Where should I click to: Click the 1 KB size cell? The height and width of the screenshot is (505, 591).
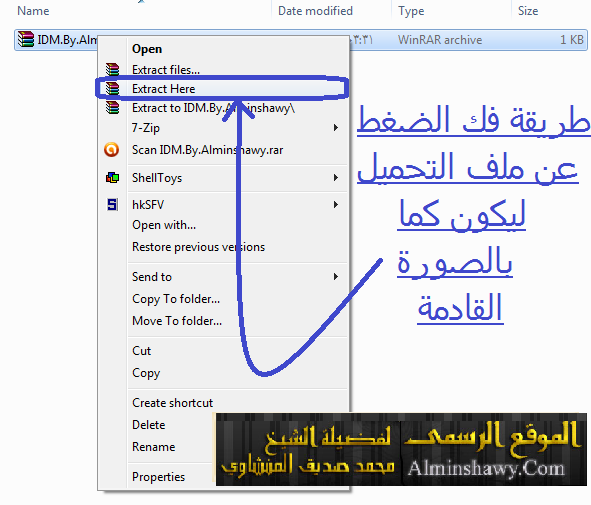(571, 40)
